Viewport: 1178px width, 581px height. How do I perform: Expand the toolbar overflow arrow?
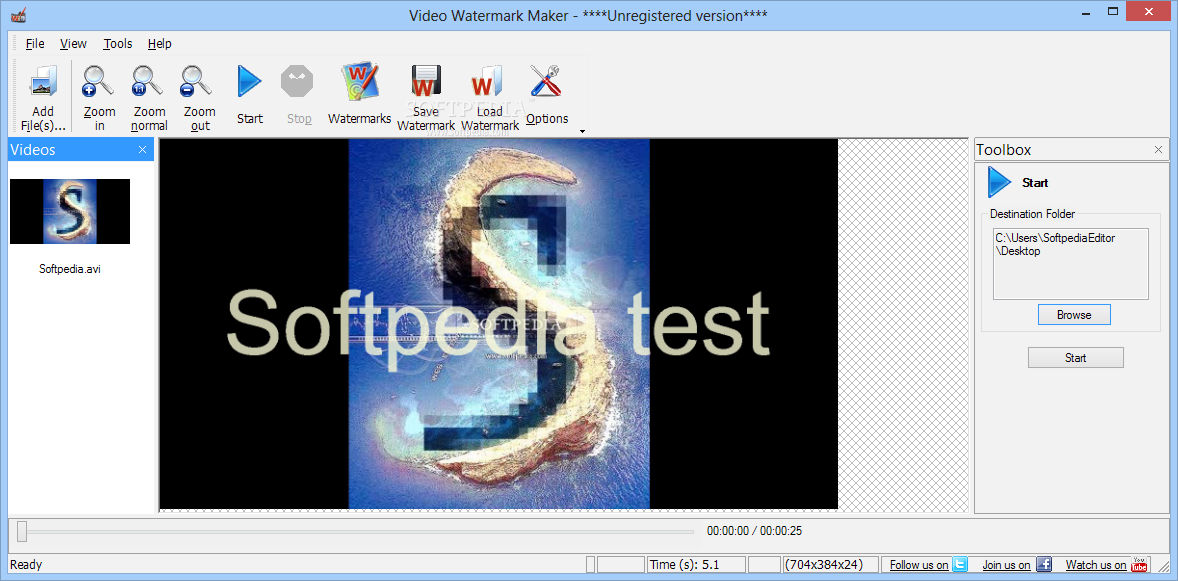pos(581,132)
